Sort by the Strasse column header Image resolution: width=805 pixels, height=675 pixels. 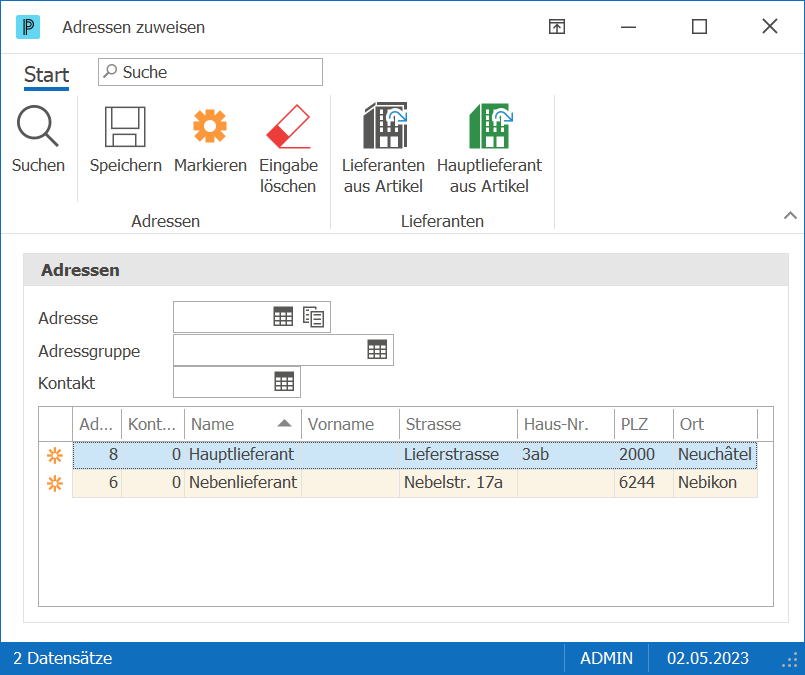coord(458,425)
